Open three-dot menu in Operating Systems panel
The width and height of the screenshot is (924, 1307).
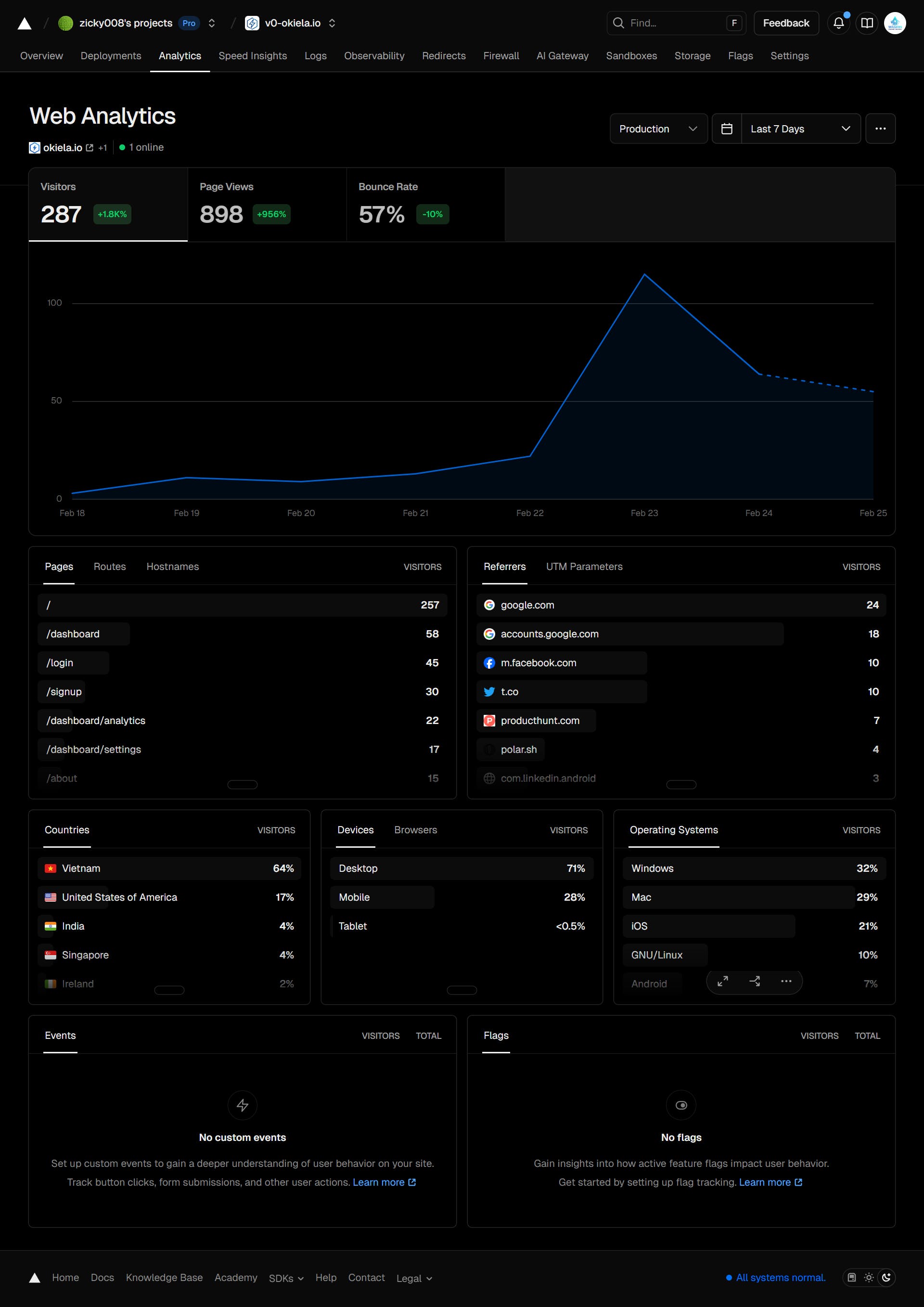click(x=786, y=981)
